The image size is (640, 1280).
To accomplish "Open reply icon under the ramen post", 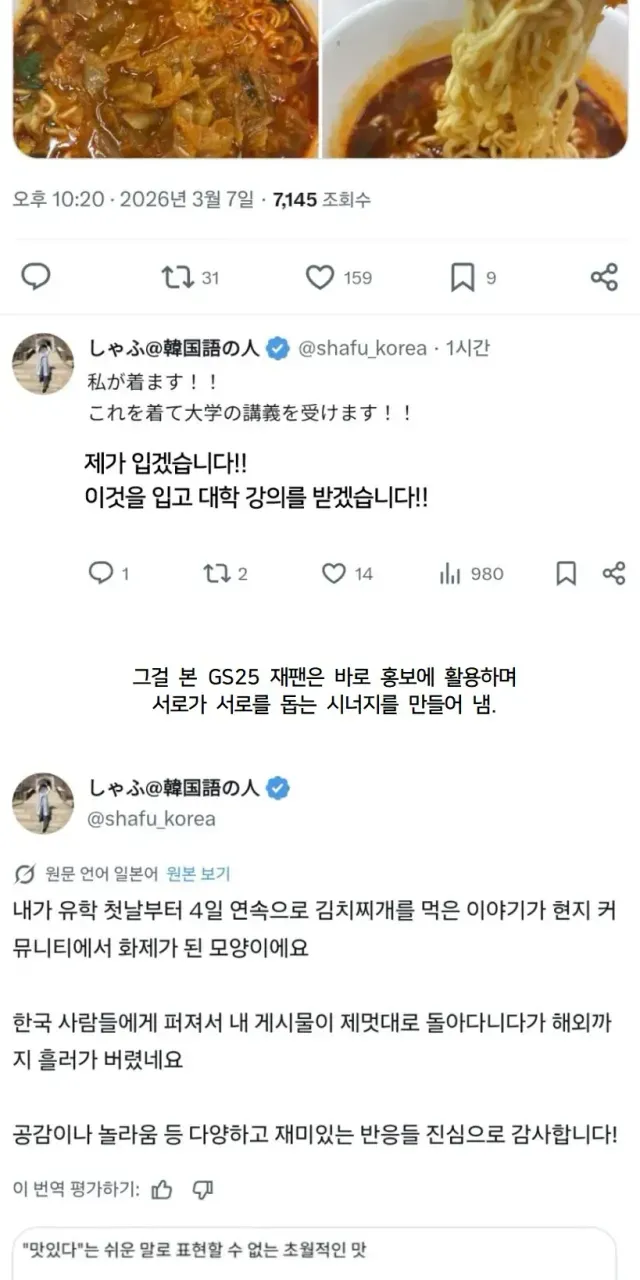I will 36,277.
